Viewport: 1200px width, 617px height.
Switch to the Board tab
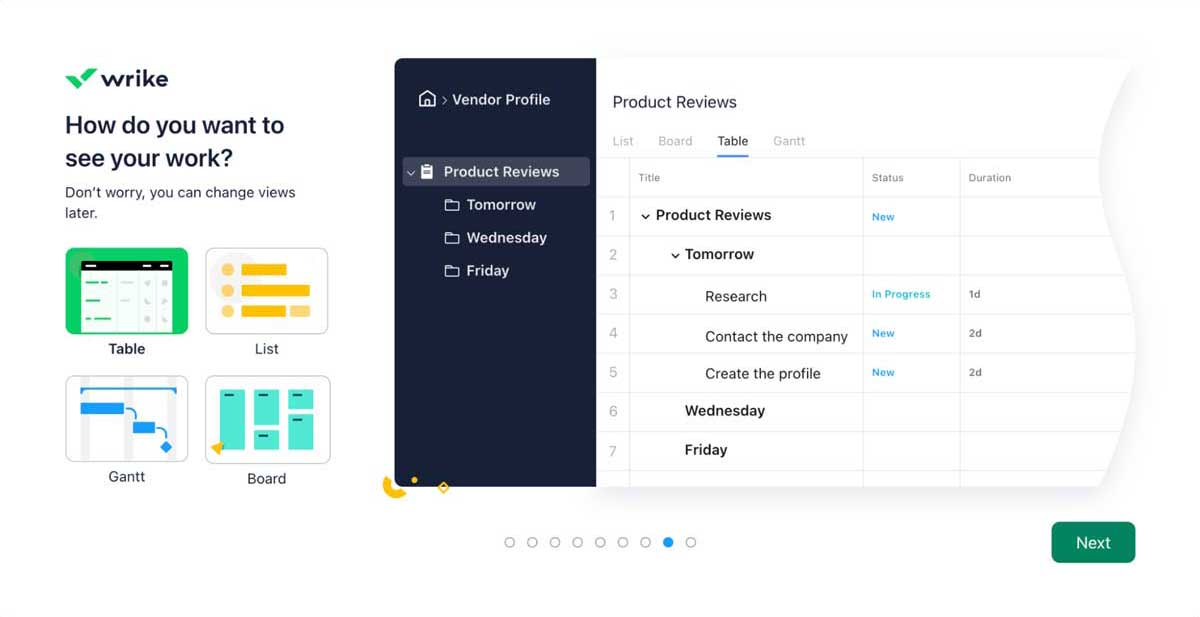pyautogui.click(x=675, y=141)
